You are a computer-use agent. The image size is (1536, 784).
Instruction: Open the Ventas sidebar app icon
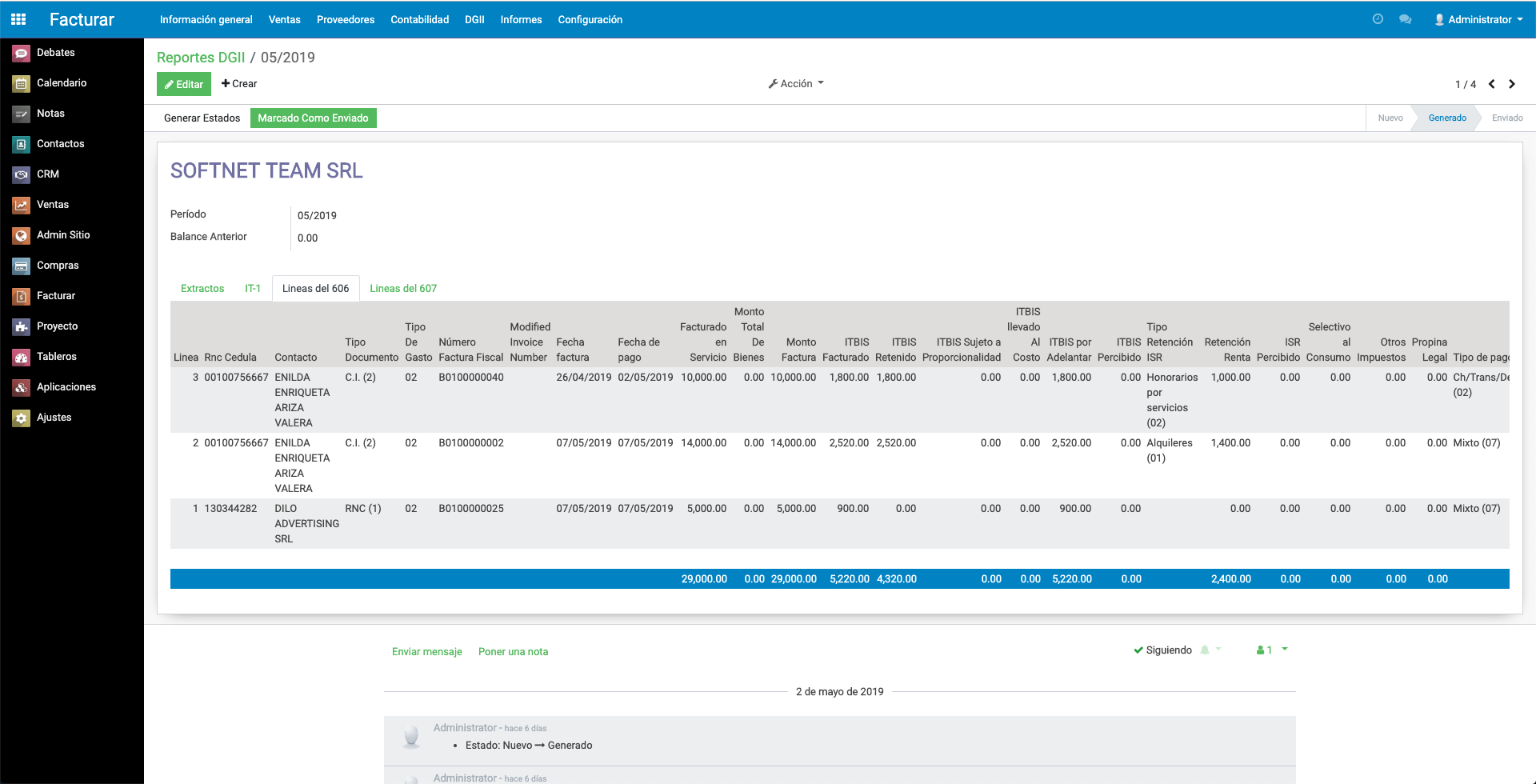(22, 205)
